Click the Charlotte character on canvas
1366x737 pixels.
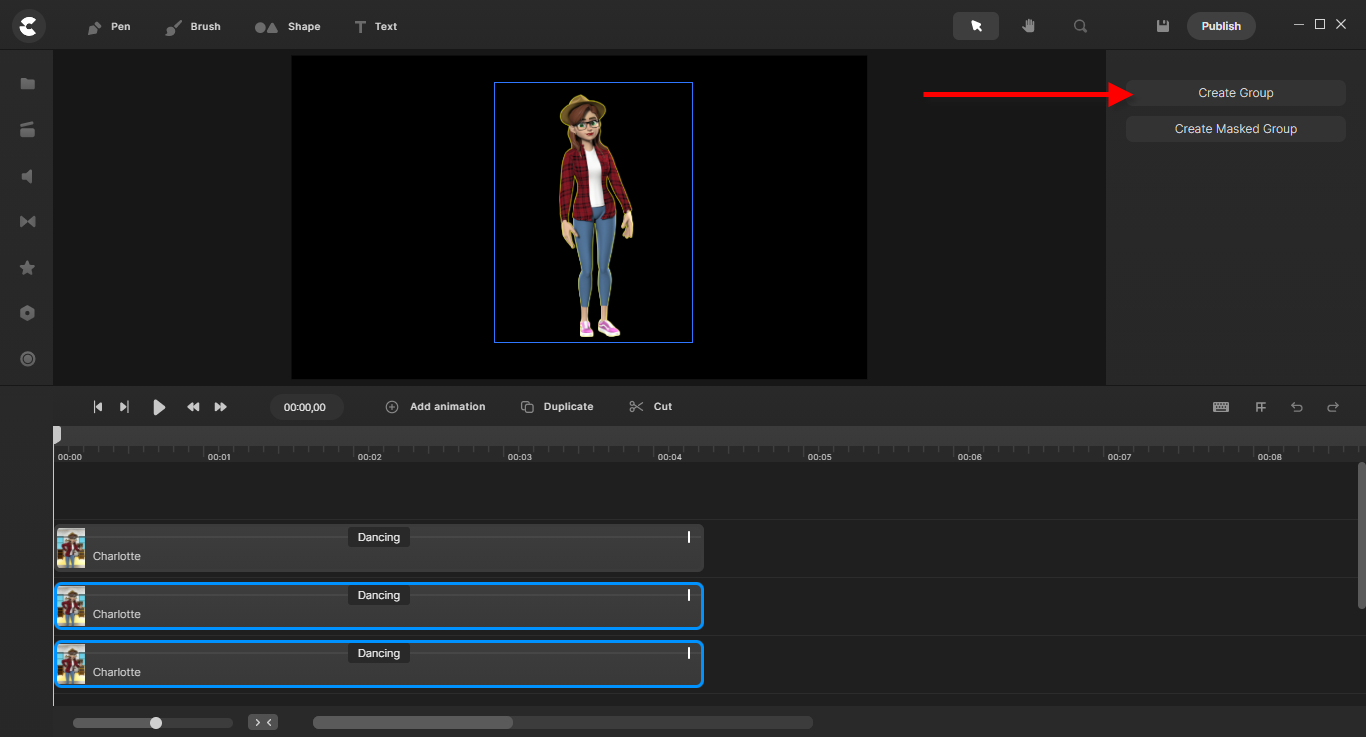(594, 215)
